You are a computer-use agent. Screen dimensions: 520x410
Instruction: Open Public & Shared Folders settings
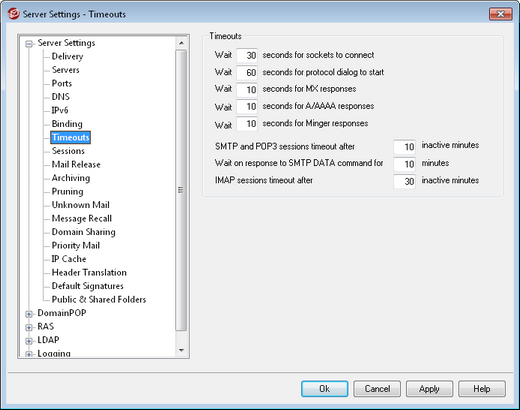coord(99,299)
